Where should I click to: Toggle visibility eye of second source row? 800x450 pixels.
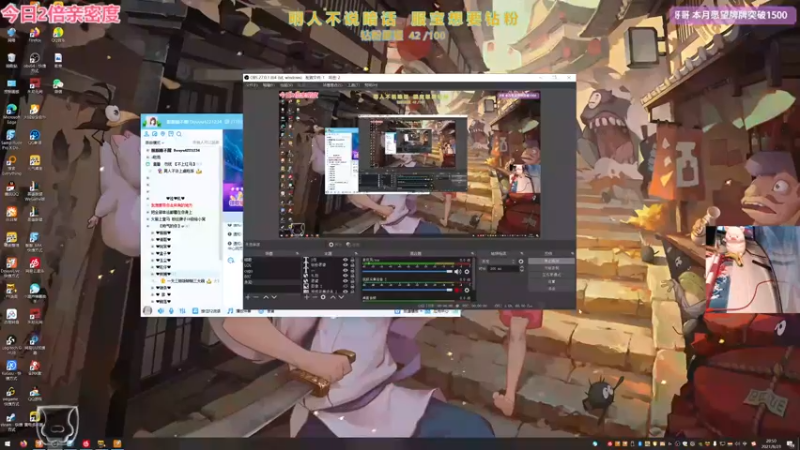[345, 265]
